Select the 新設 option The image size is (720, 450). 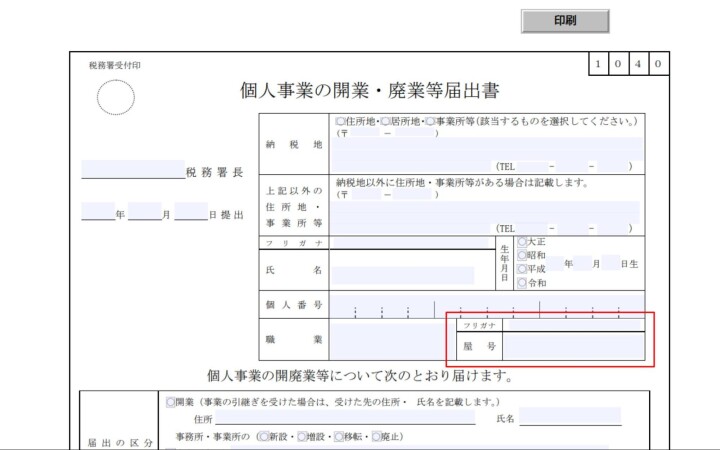coord(264,437)
